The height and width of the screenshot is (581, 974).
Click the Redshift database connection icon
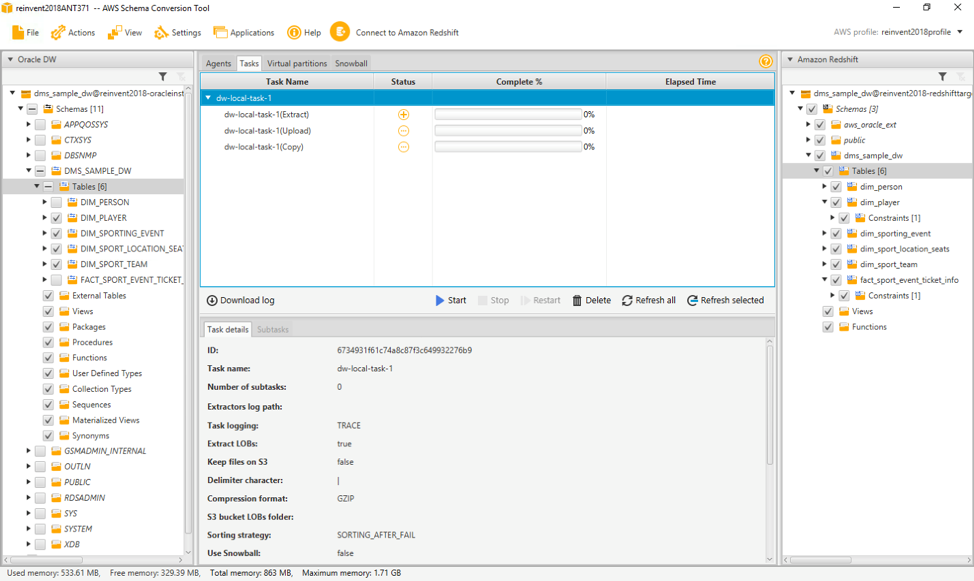[x=806, y=93]
